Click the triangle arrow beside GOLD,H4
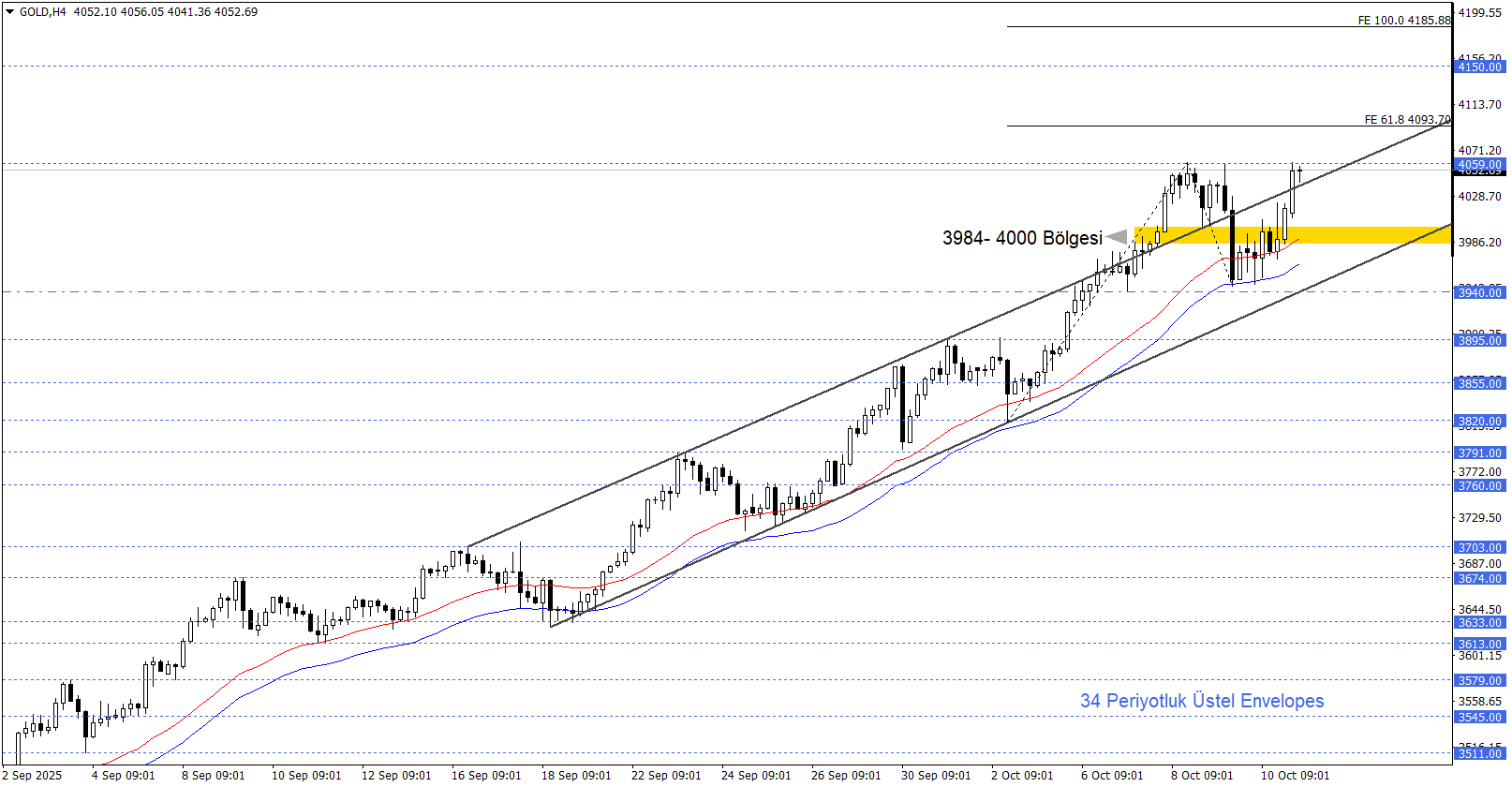This screenshot has width=1512, height=787. pos(10,12)
